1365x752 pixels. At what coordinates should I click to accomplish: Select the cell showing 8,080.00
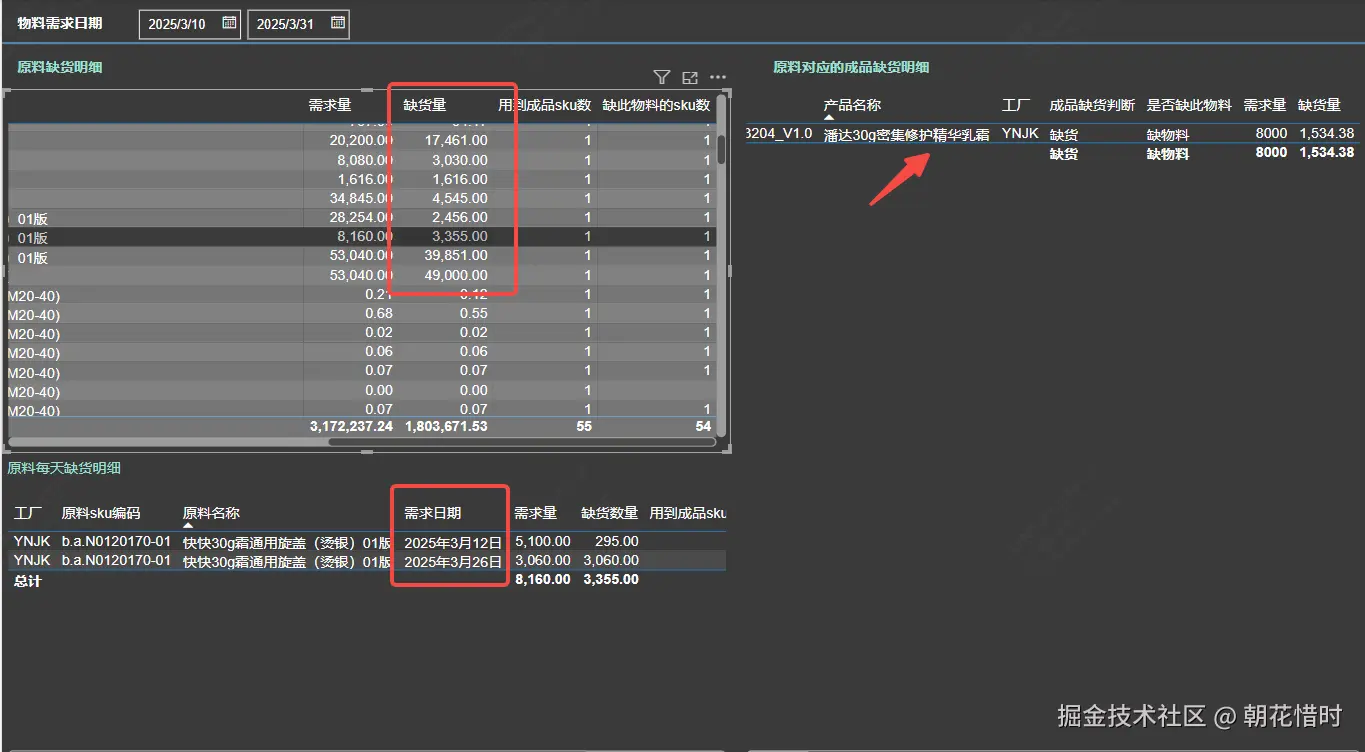[x=365, y=160]
